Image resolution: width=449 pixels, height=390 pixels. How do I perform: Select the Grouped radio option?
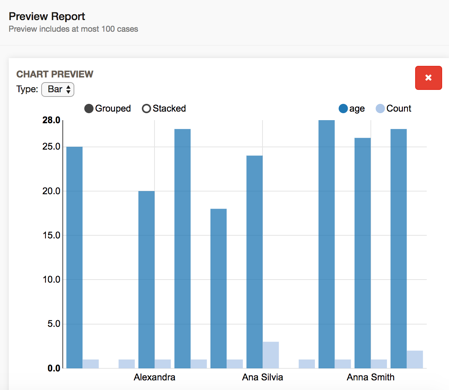pyautogui.click(x=89, y=109)
